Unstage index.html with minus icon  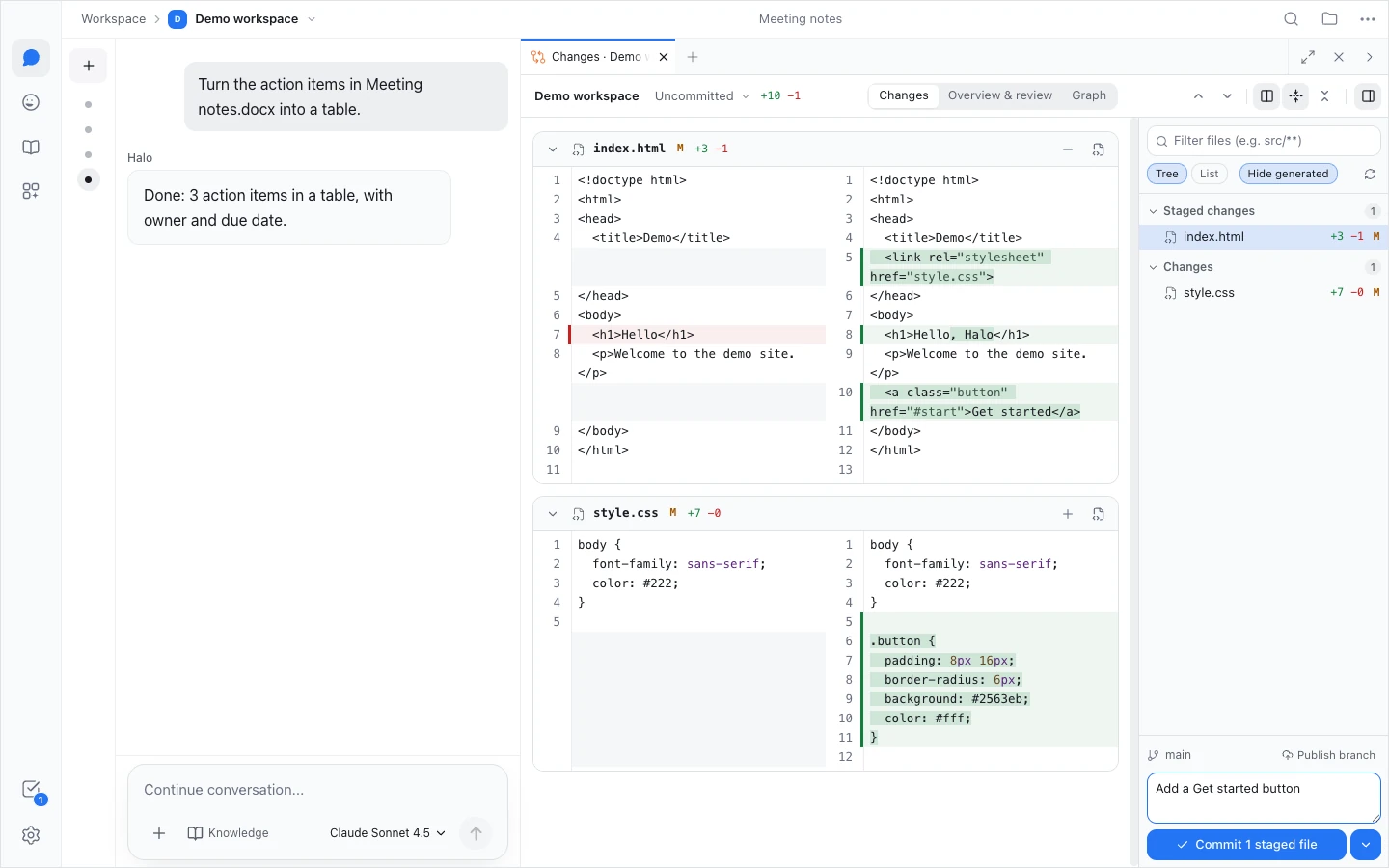[x=1068, y=149]
